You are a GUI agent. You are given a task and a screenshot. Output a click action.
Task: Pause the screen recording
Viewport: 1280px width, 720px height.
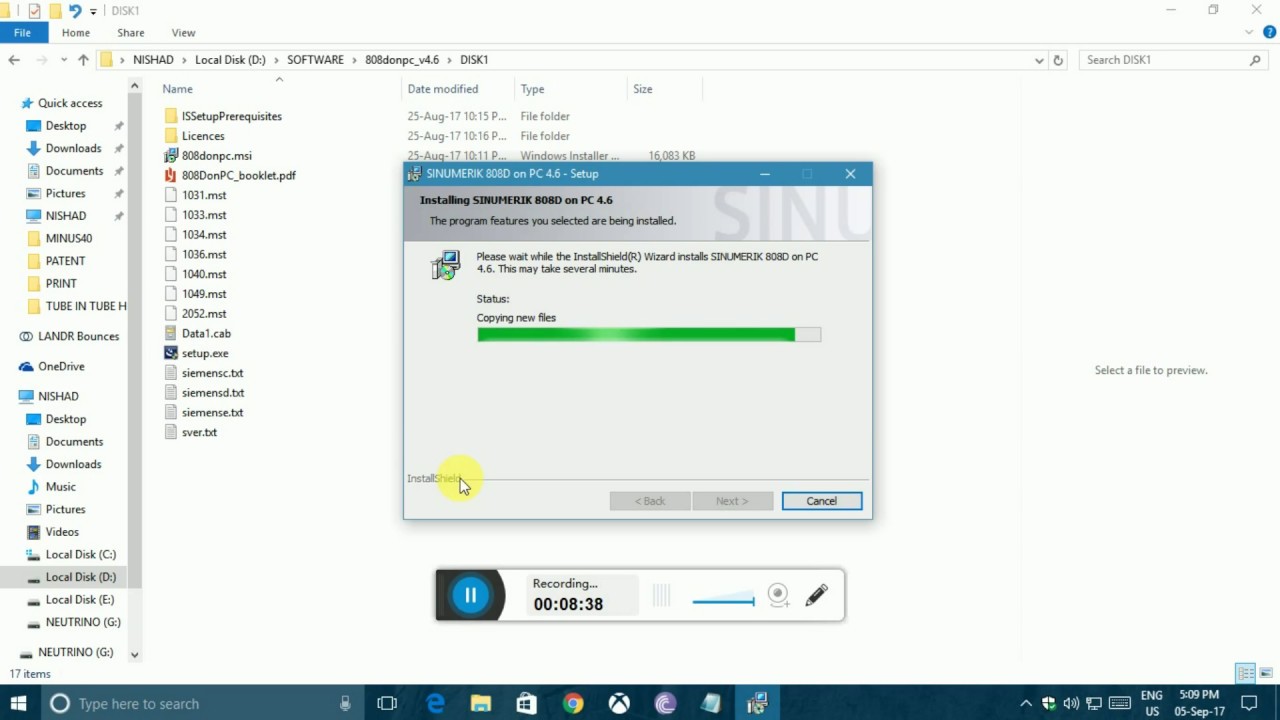click(470, 595)
